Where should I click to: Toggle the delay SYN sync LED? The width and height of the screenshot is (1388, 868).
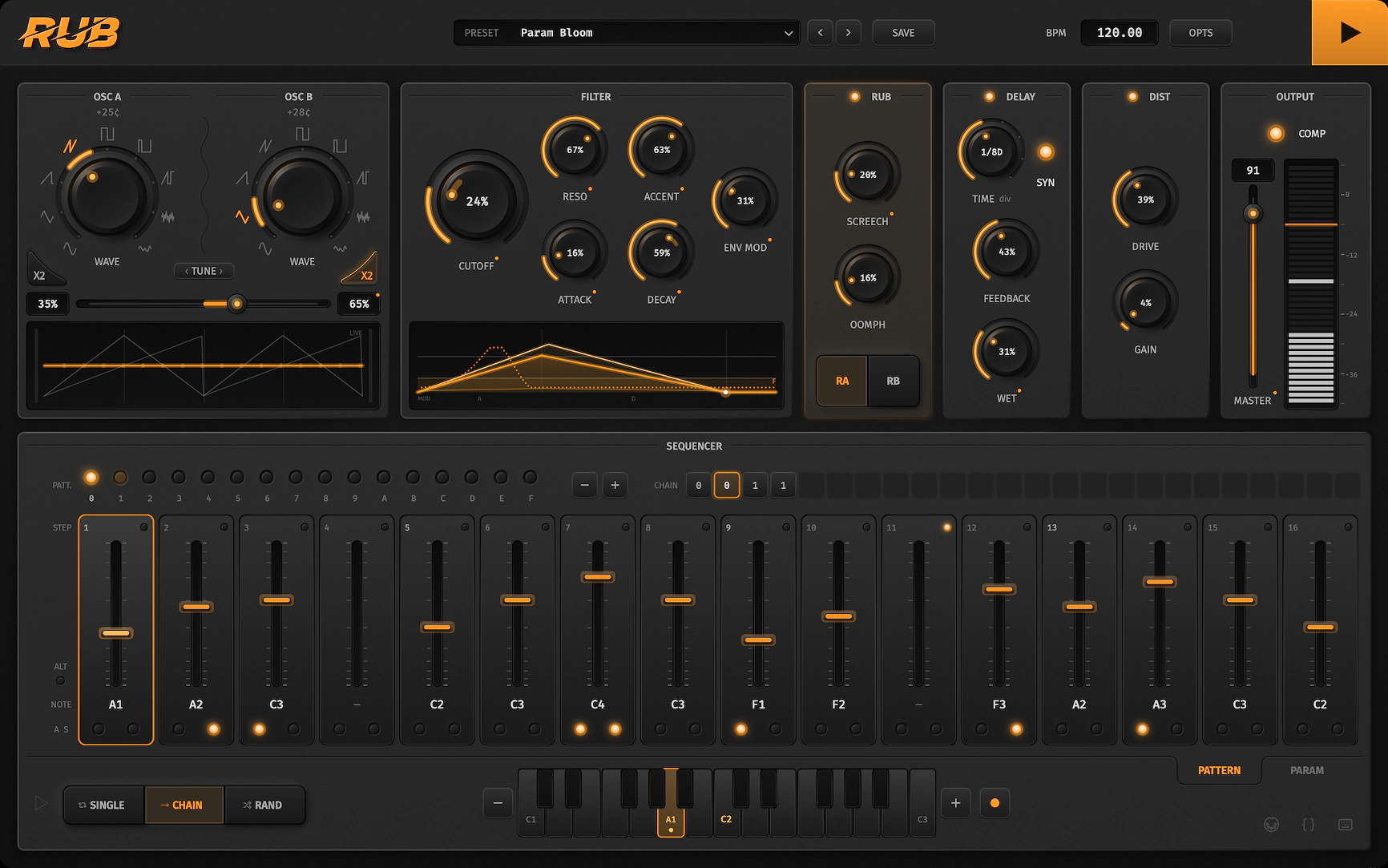(x=1046, y=151)
